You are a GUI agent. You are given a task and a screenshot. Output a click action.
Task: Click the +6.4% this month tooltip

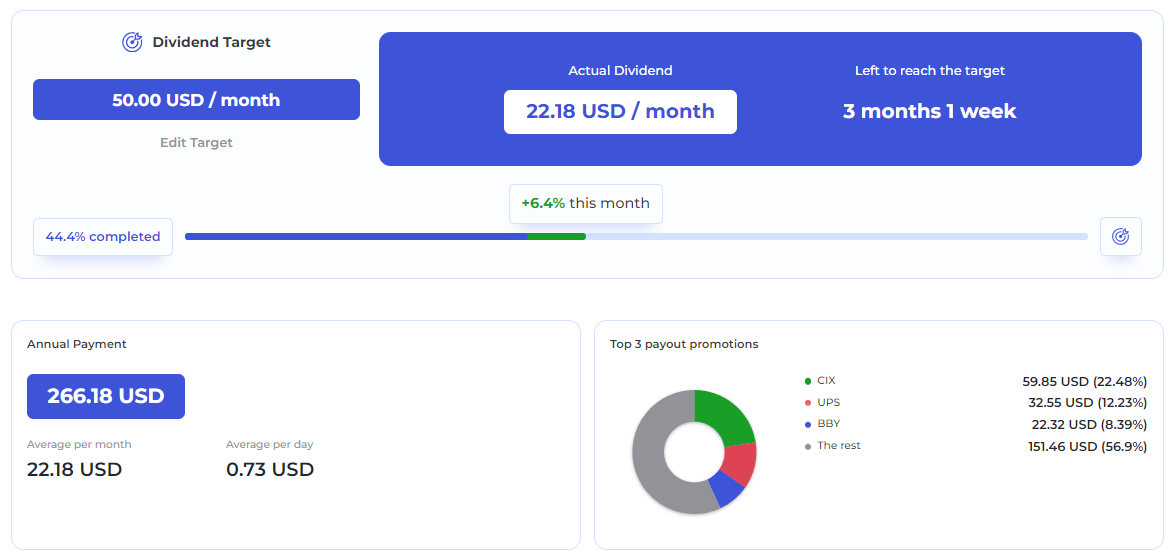(586, 204)
